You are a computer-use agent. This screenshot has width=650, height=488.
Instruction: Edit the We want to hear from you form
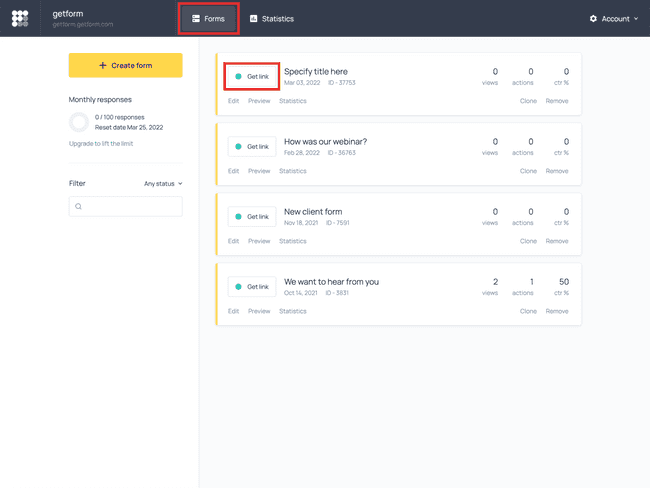point(233,311)
